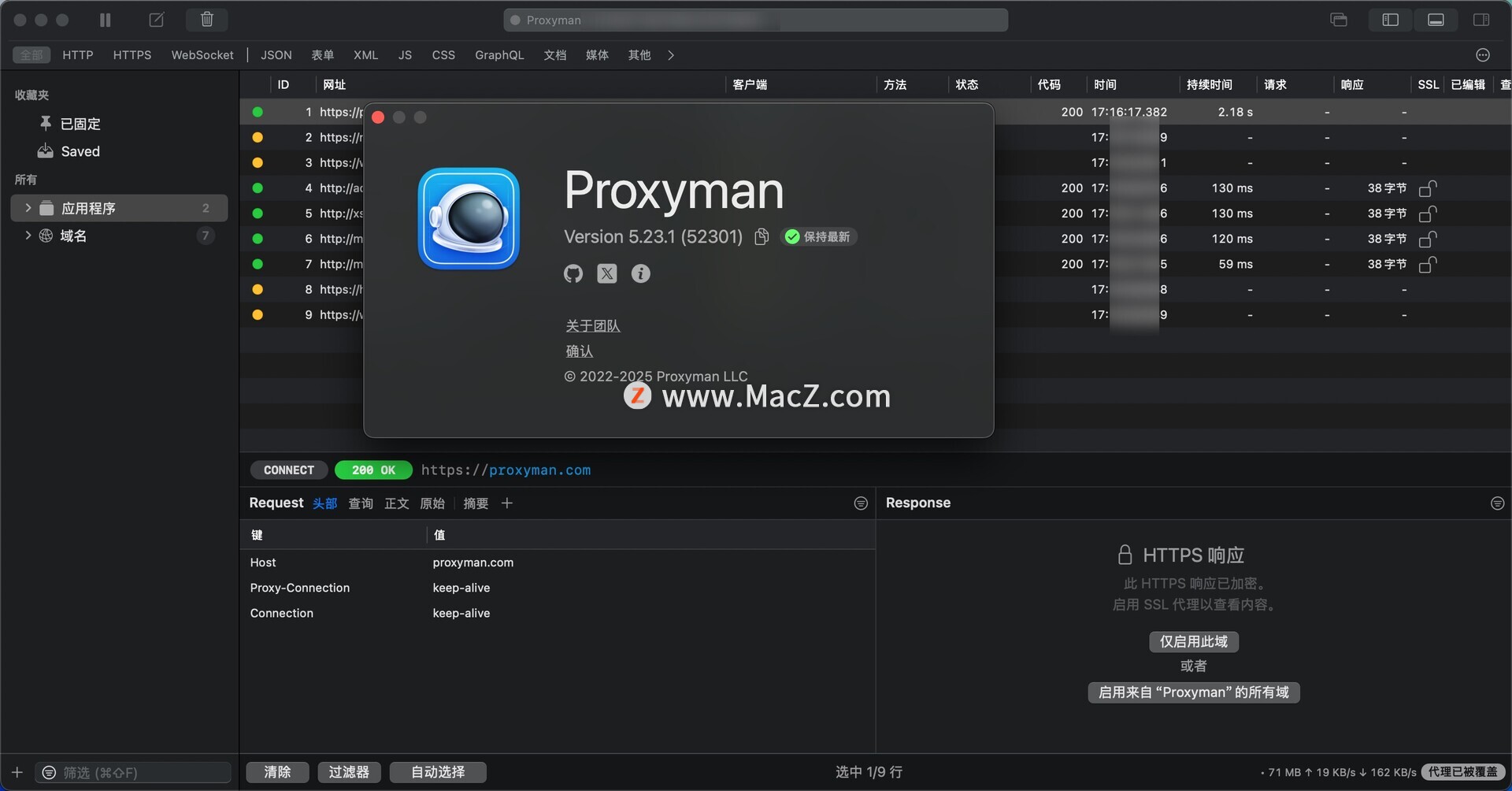Screen dimensions: 1512x791
Task: Click the 200 OK status badge
Action: [x=373, y=470]
